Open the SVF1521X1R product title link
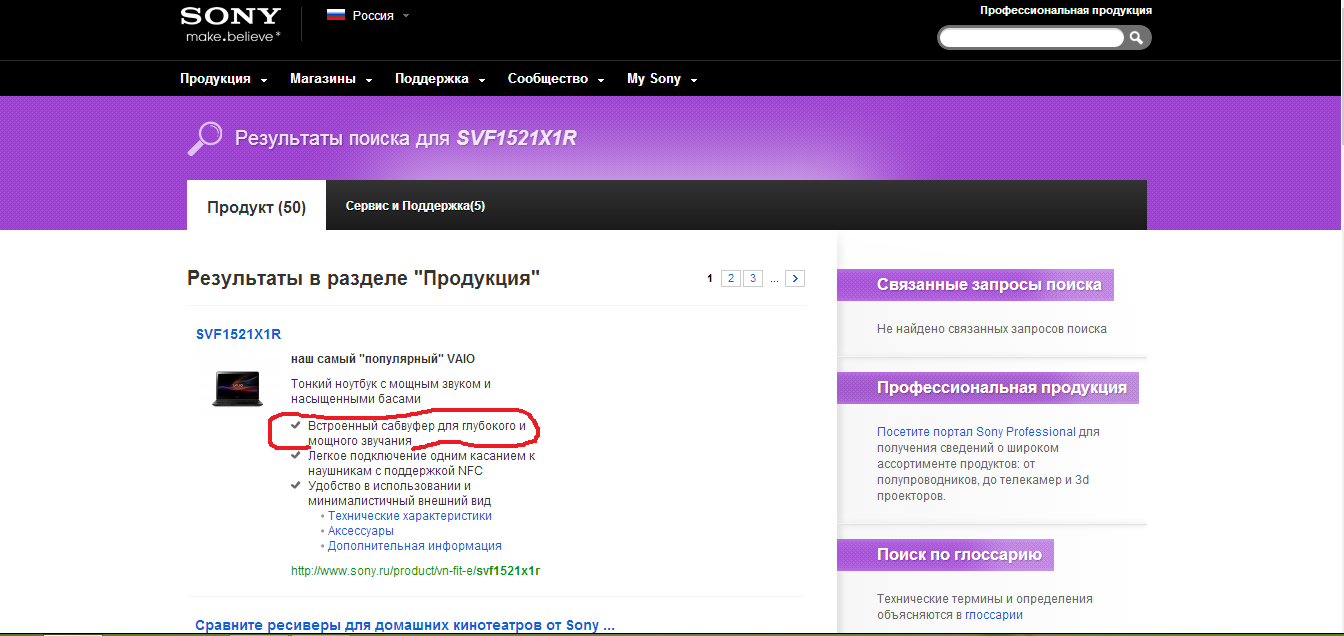This screenshot has width=1344, height=636. pyautogui.click(x=238, y=334)
